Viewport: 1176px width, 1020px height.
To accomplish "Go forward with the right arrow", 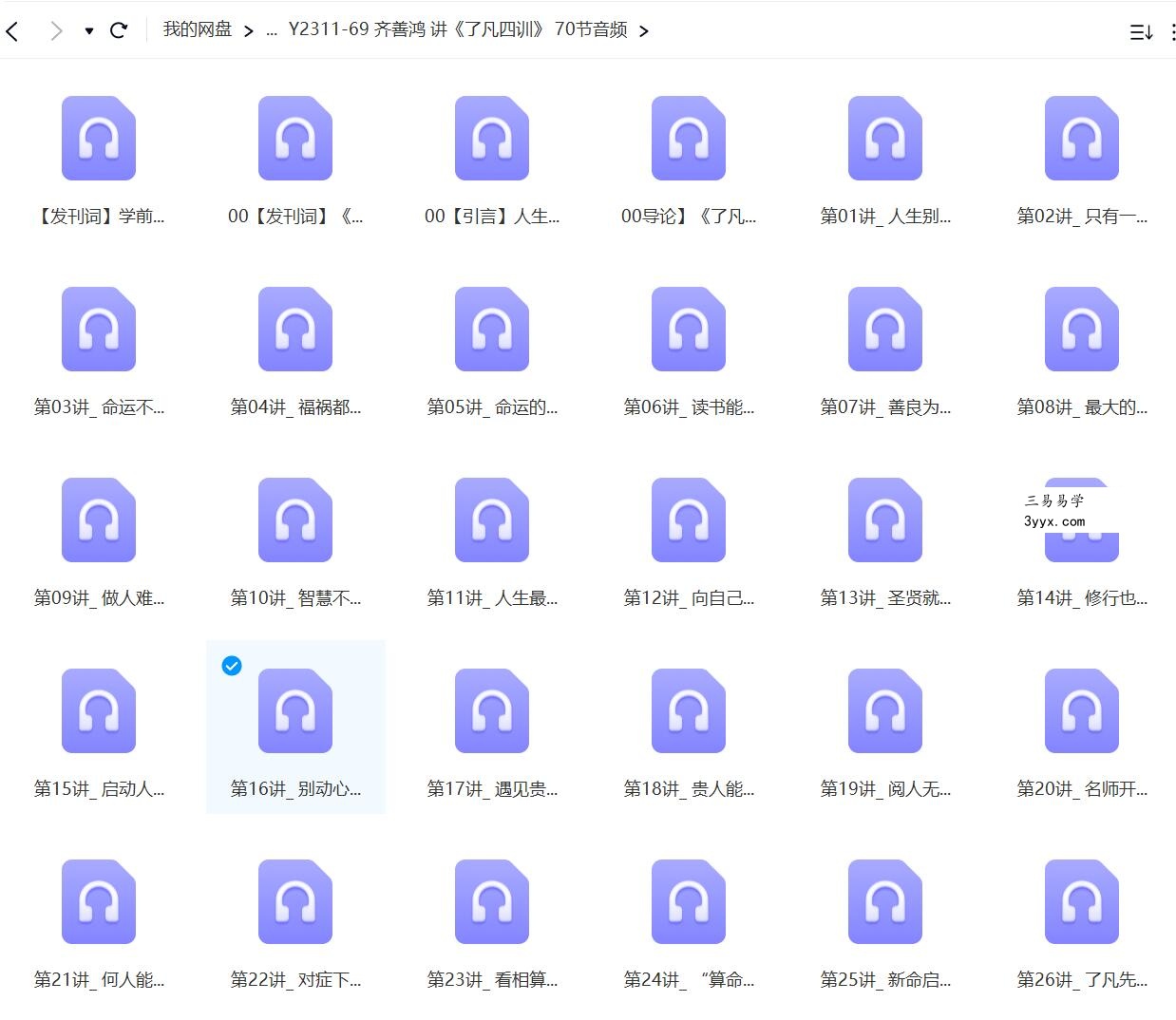I will 56,30.
